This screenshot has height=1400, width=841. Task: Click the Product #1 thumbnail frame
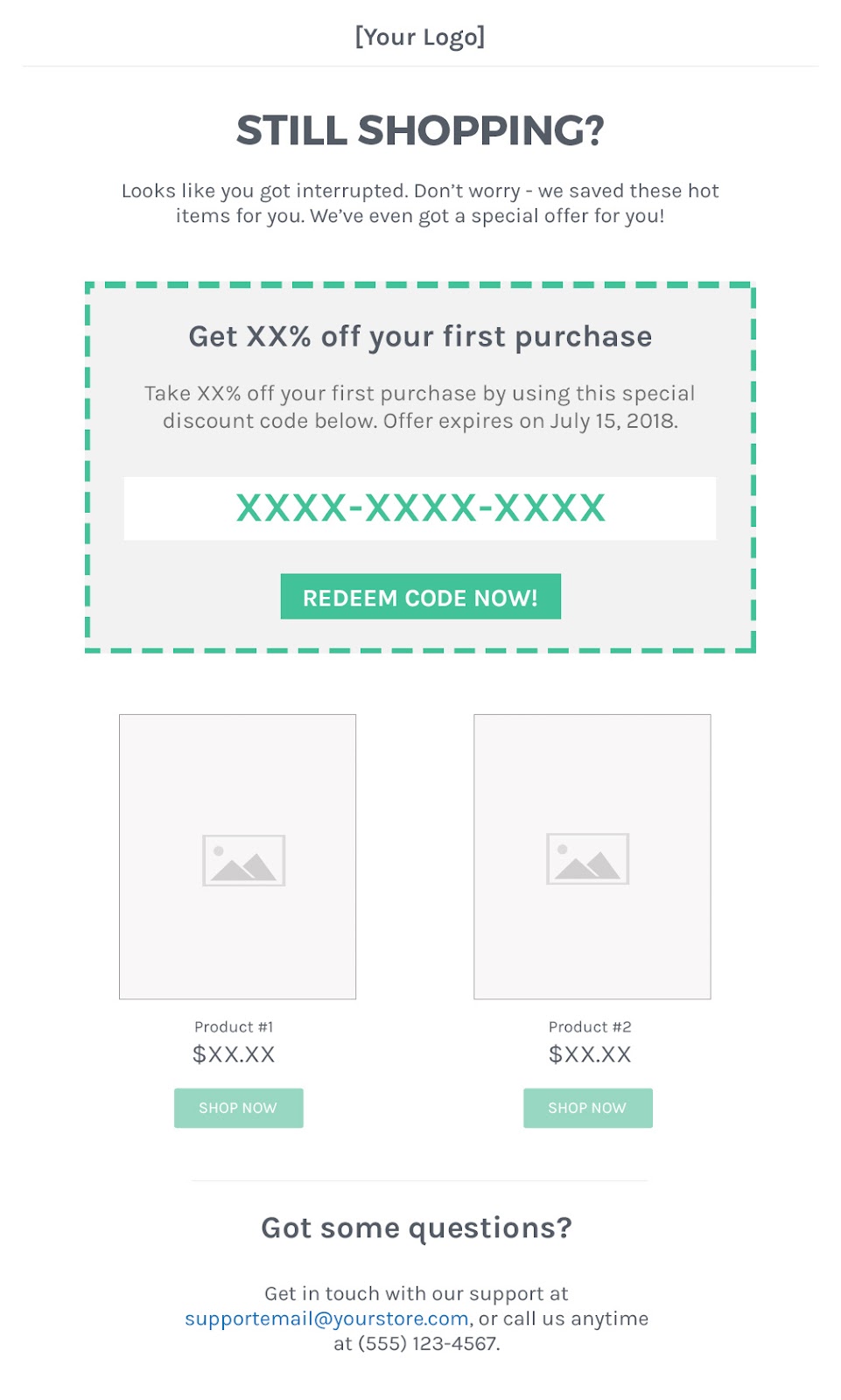238,857
